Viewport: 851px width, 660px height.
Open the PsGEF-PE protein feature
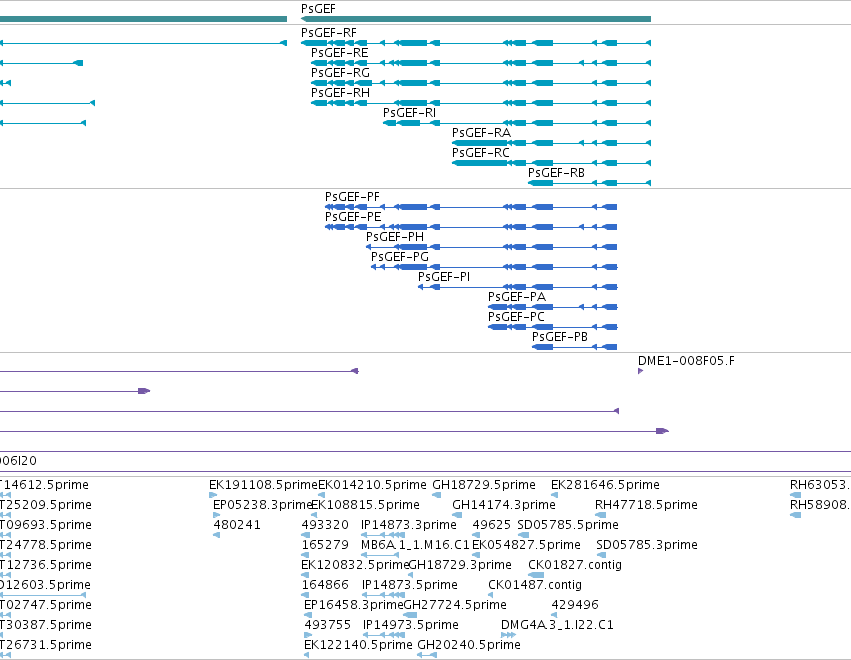tap(471, 227)
